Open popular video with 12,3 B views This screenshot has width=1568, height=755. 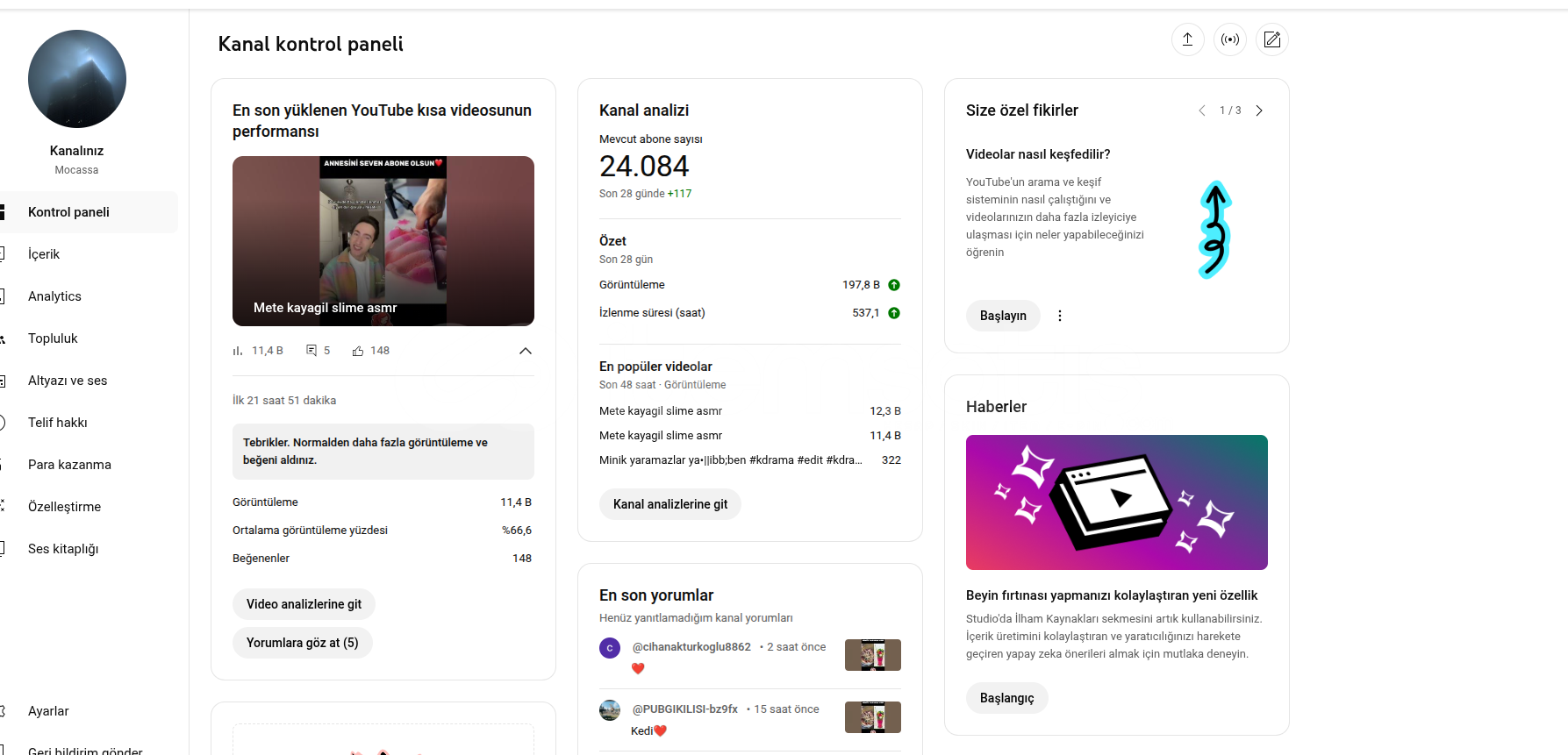pos(750,411)
